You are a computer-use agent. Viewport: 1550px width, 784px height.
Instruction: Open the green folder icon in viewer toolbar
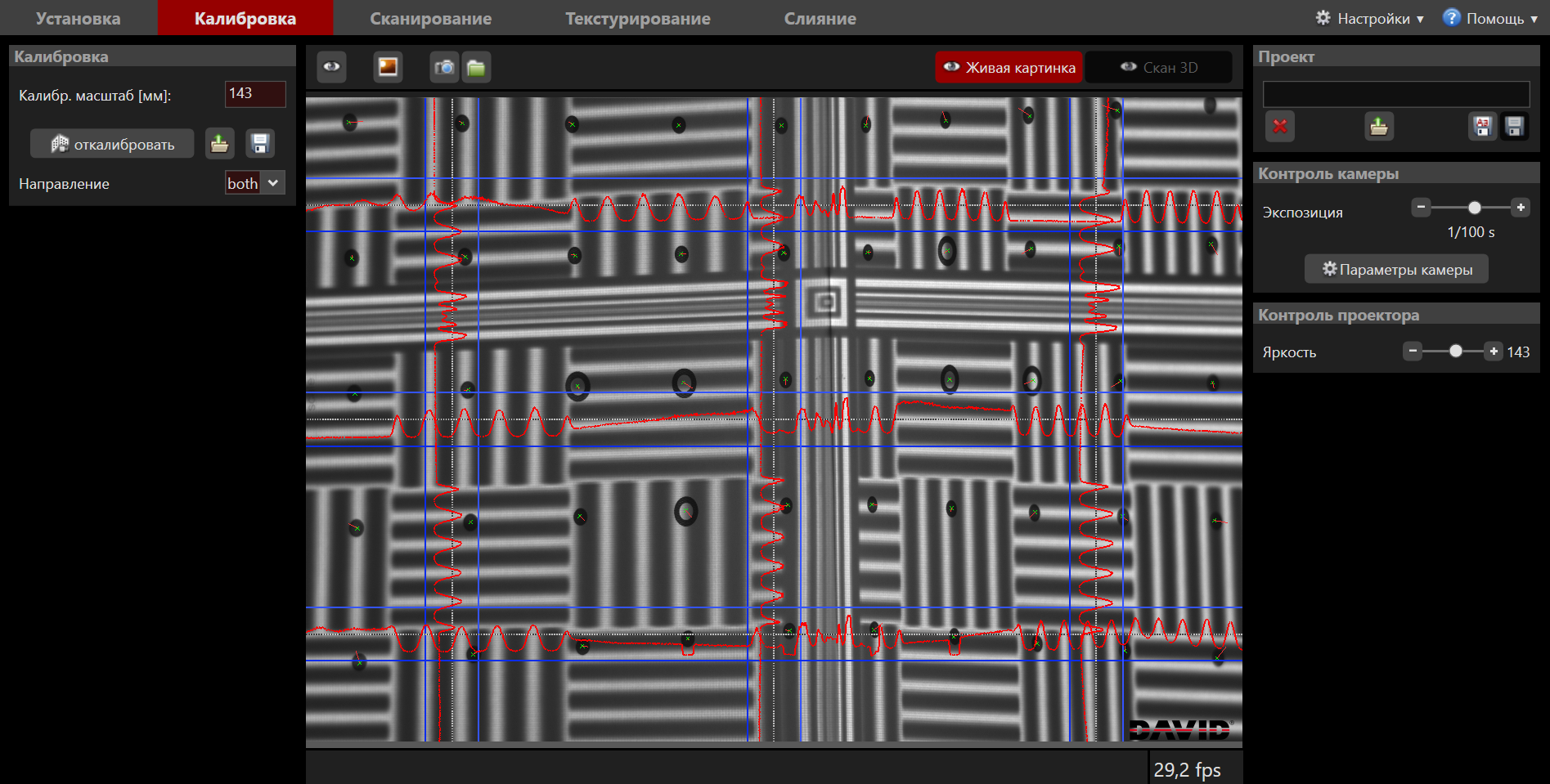[476, 67]
